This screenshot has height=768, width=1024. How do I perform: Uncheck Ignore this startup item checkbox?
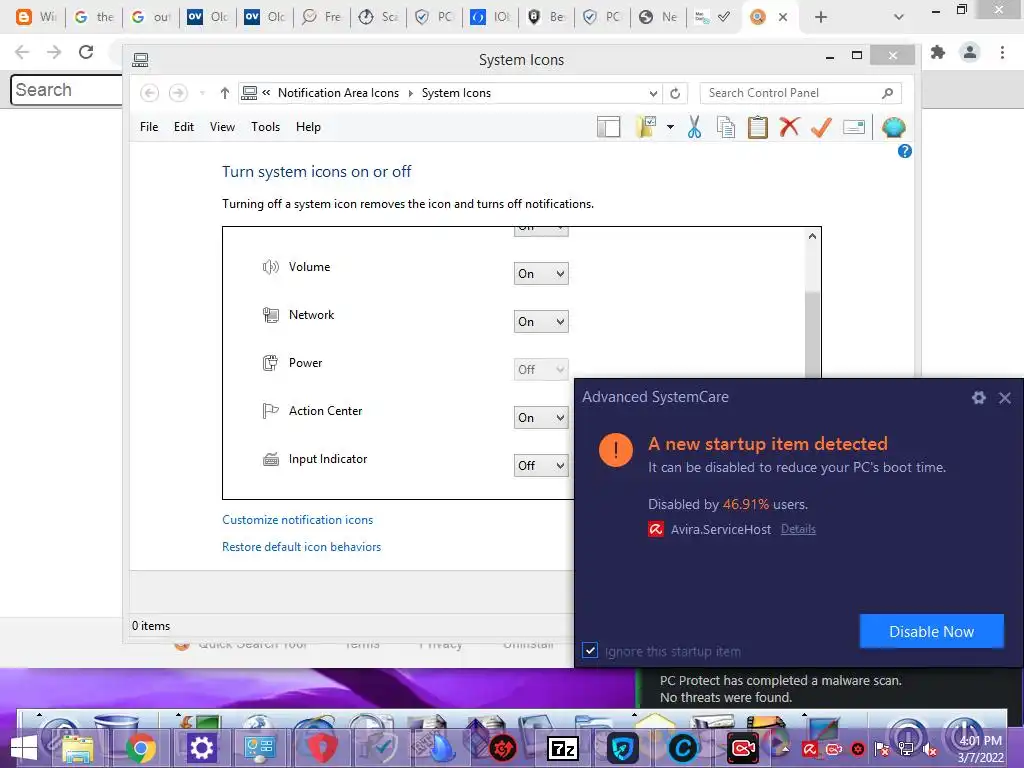pyautogui.click(x=590, y=650)
